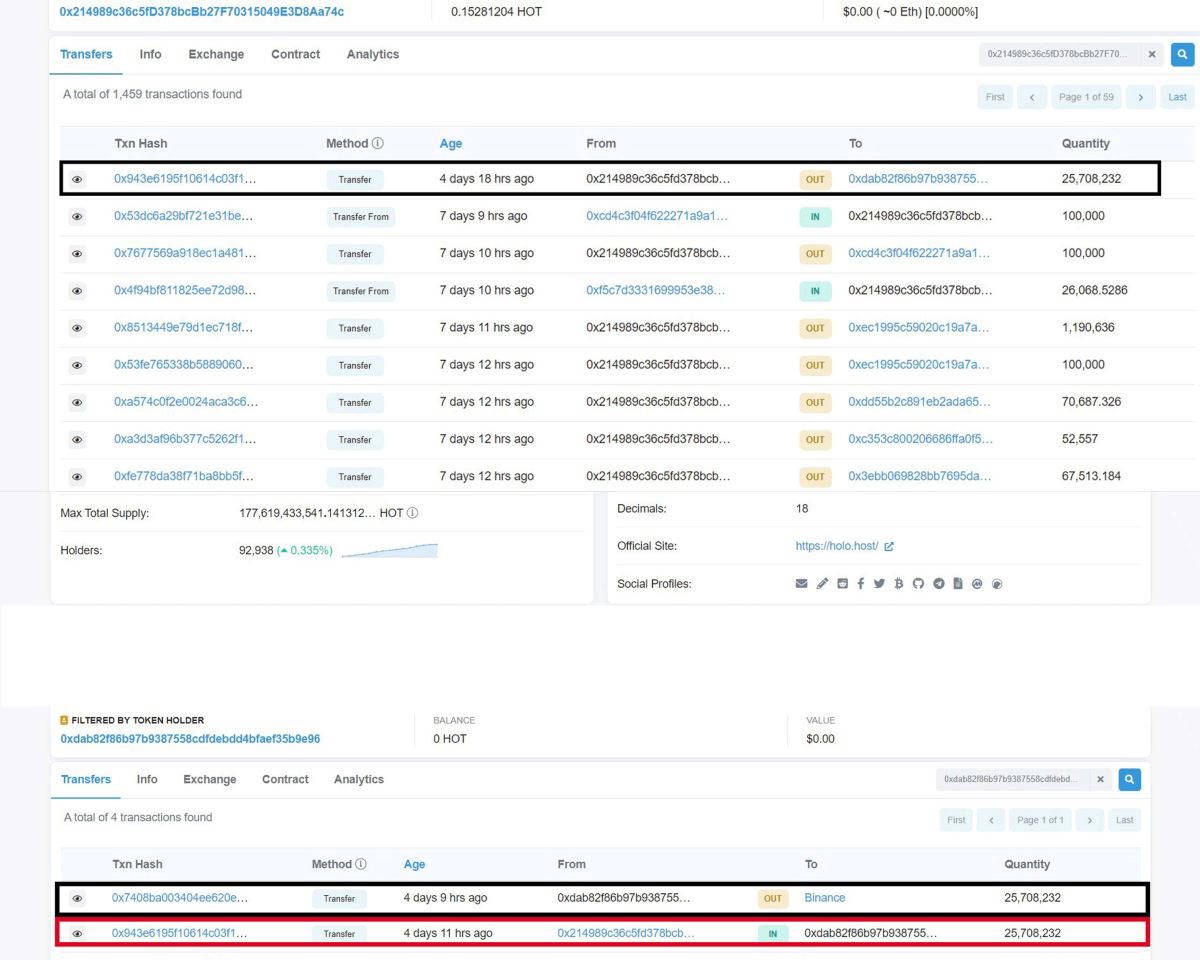The width and height of the screenshot is (1200, 960).
Task: Open the Telegram social profile icon
Action: [x=938, y=584]
